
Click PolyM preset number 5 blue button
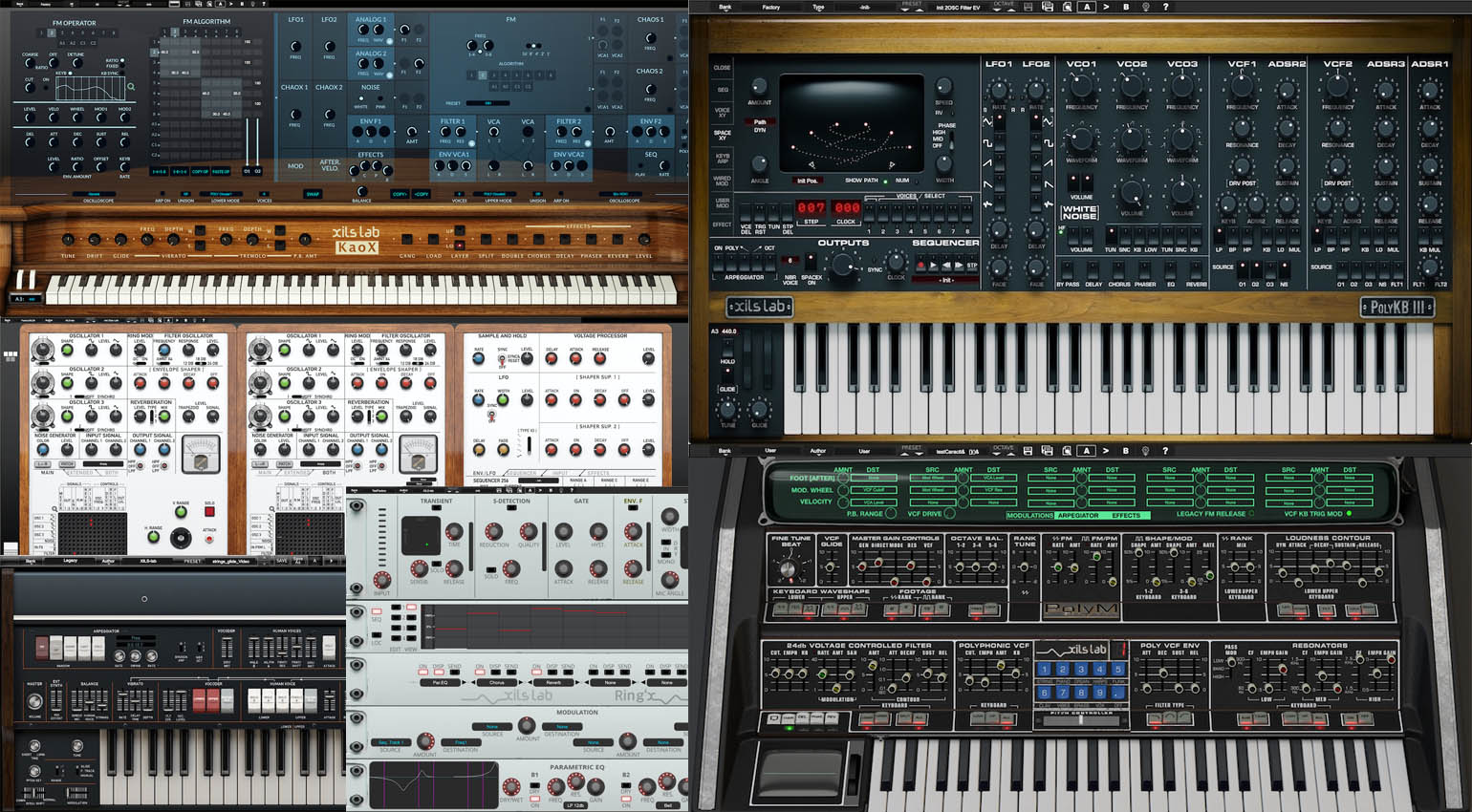pos(1117,670)
